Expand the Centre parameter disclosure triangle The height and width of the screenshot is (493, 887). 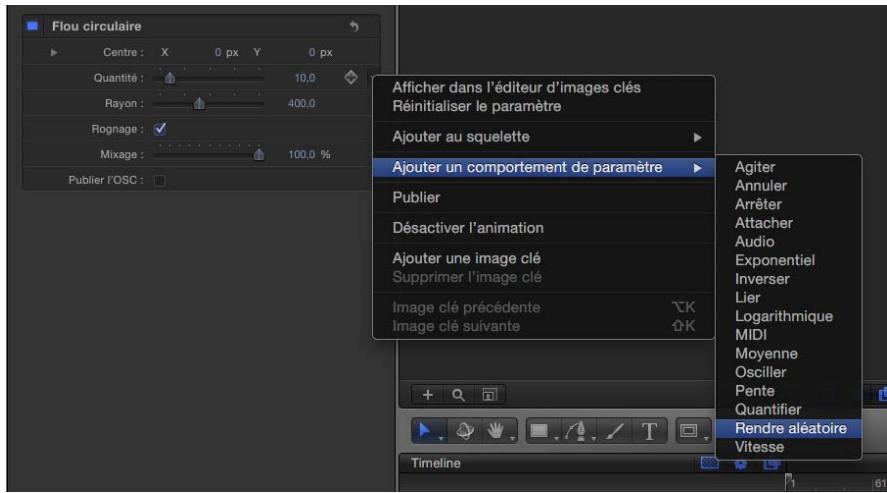[54, 53]
